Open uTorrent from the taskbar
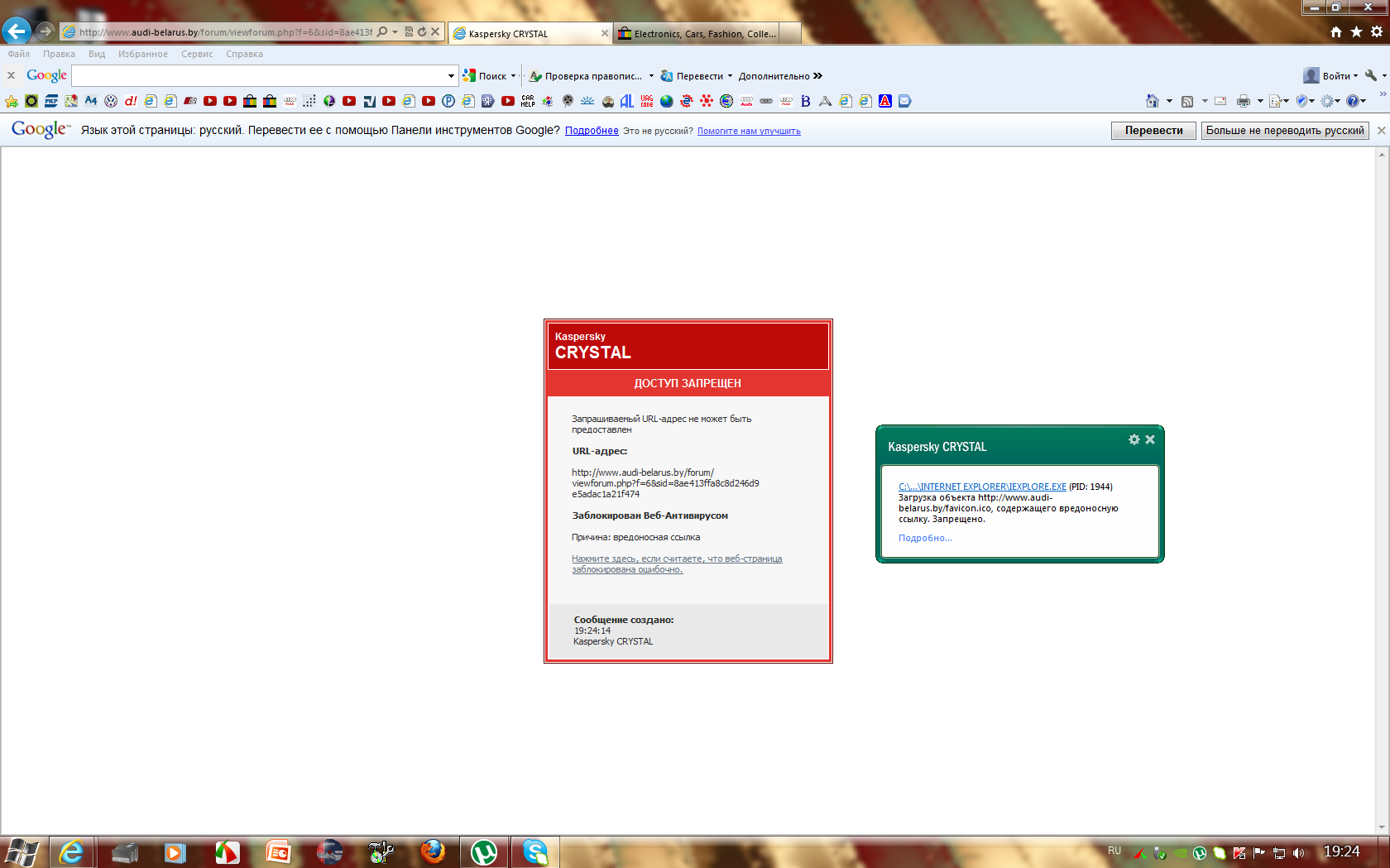1390x868 pixels. [484, 851]
